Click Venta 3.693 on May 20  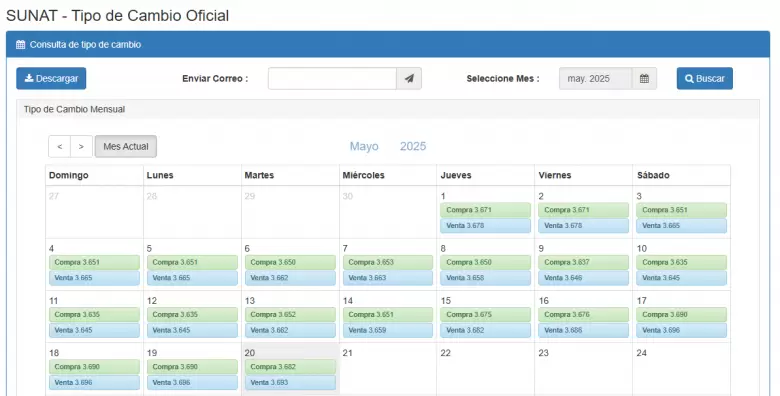tap(290, 383)
